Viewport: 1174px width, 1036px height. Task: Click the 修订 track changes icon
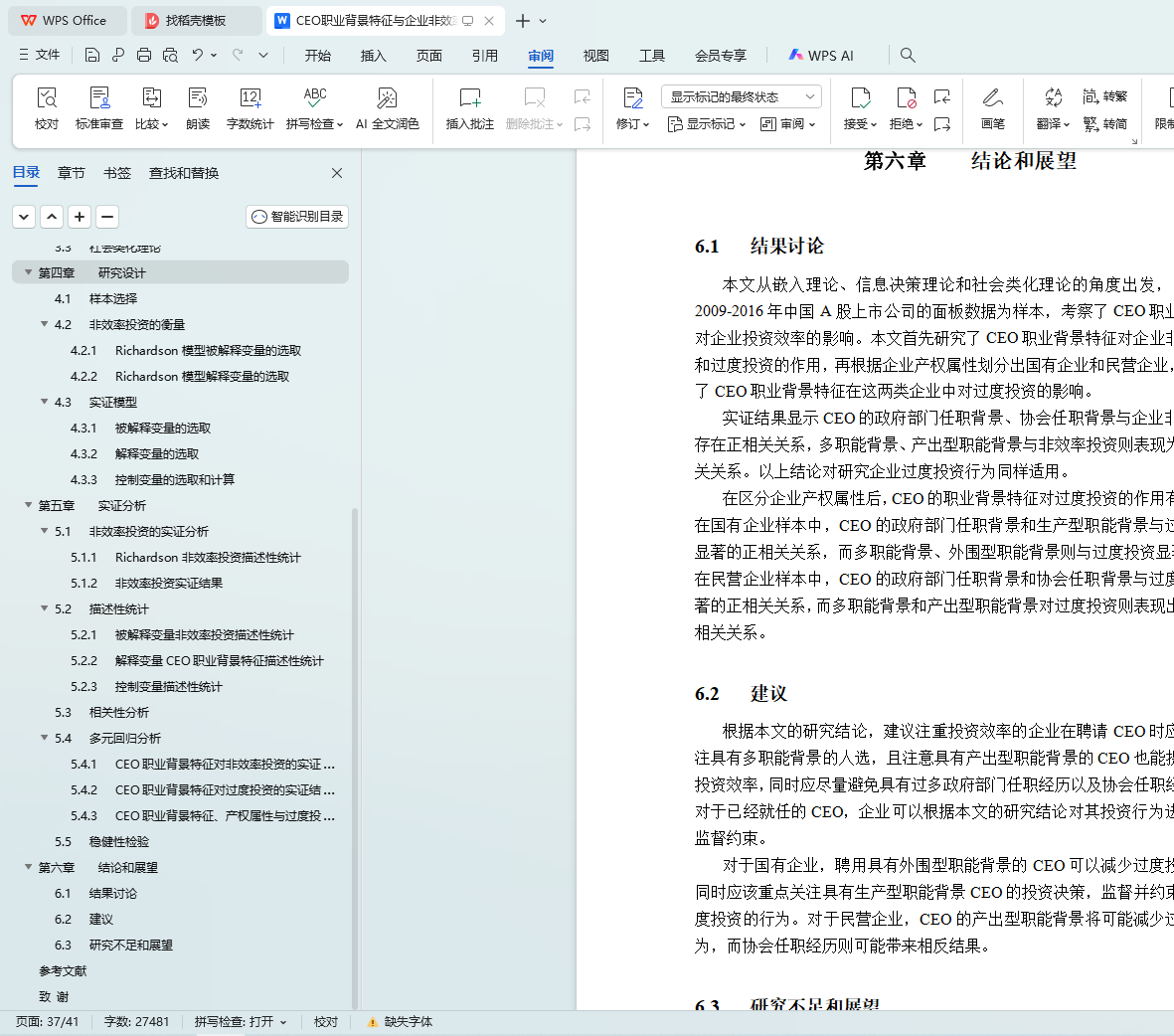(x=632, y=98)
